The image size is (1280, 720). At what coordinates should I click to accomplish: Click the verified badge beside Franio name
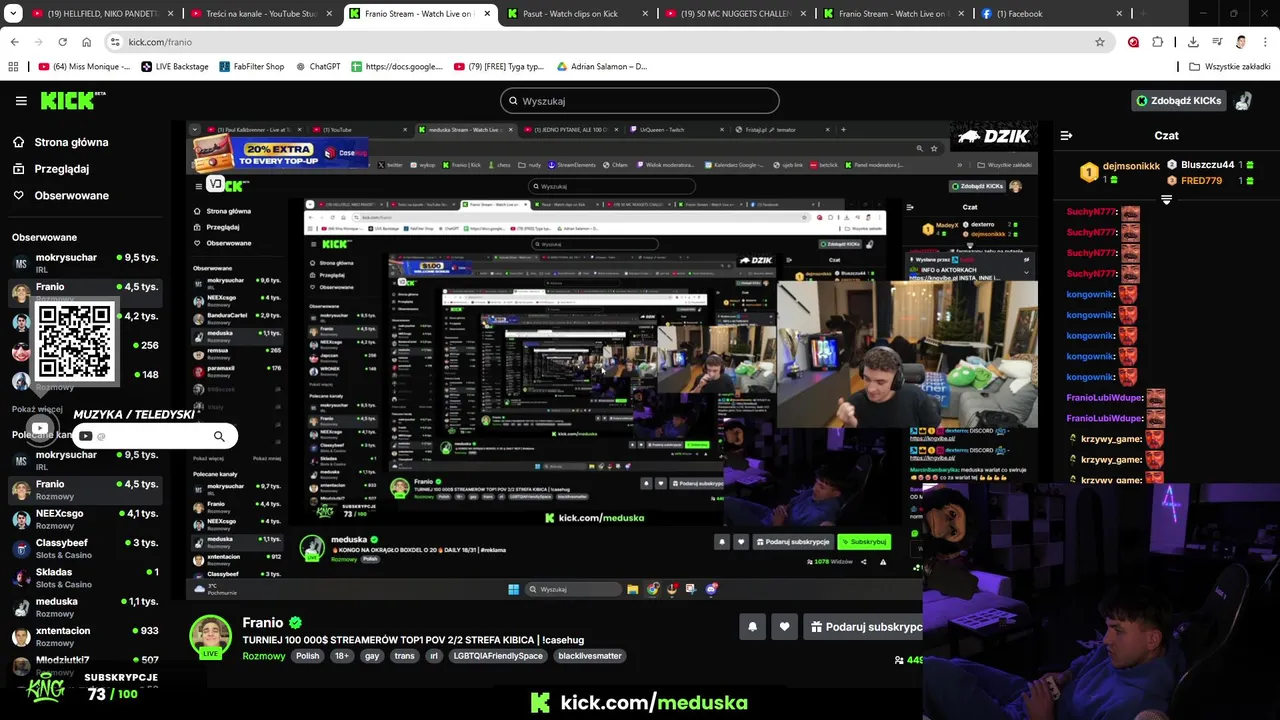click(295, 622)
